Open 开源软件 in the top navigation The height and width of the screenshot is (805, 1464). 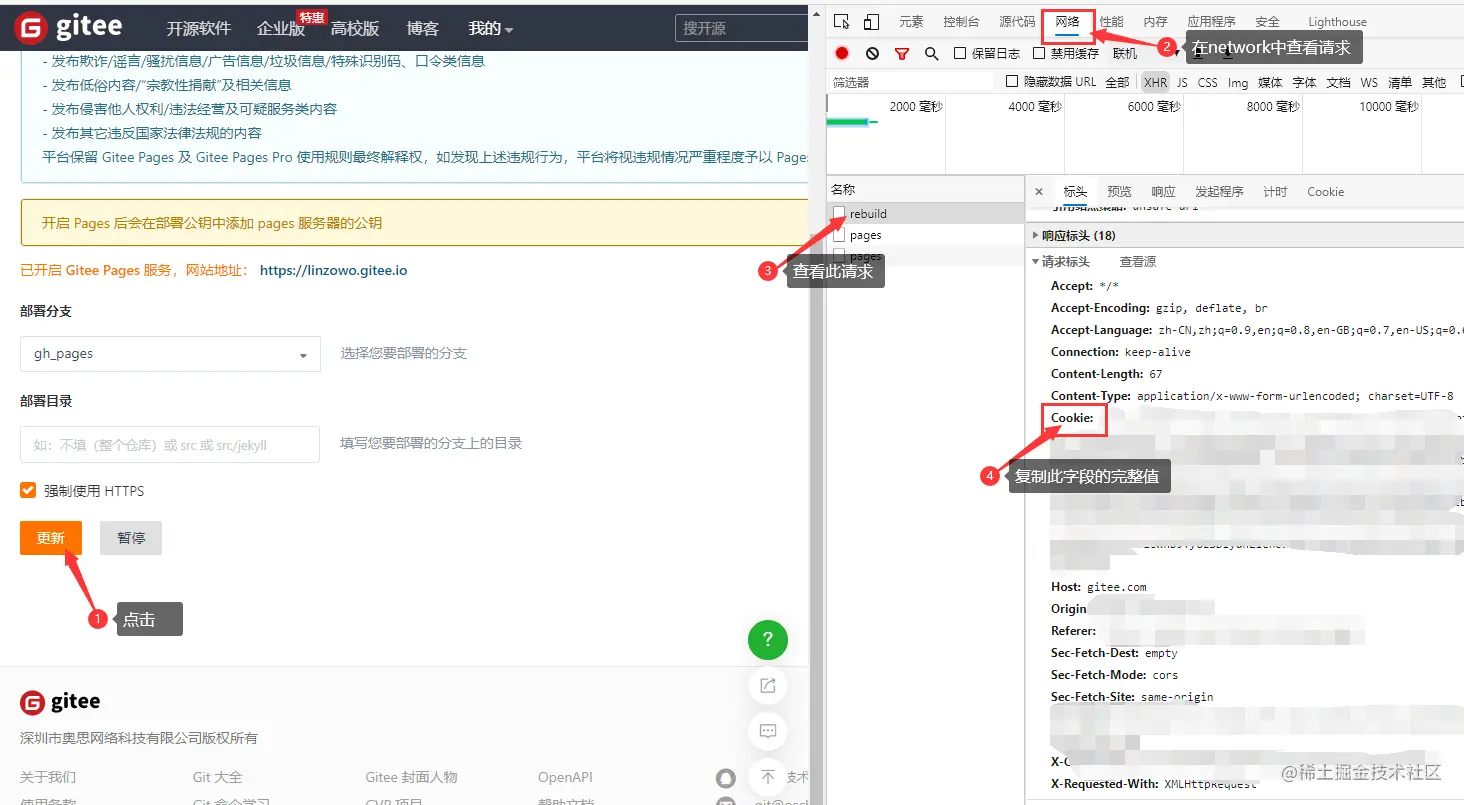[x=199, y=29]
